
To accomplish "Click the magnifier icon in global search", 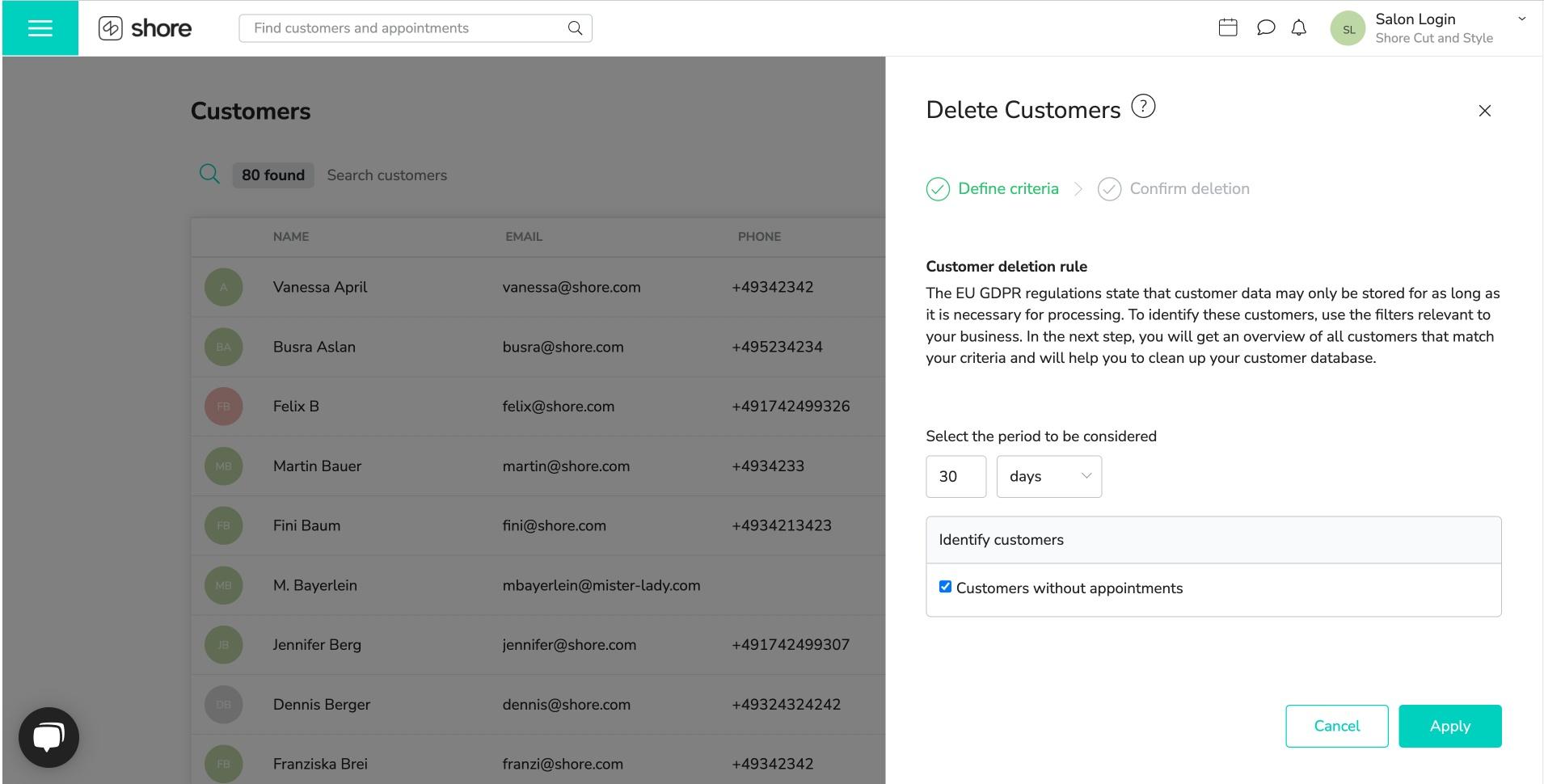I will point(575,28).
